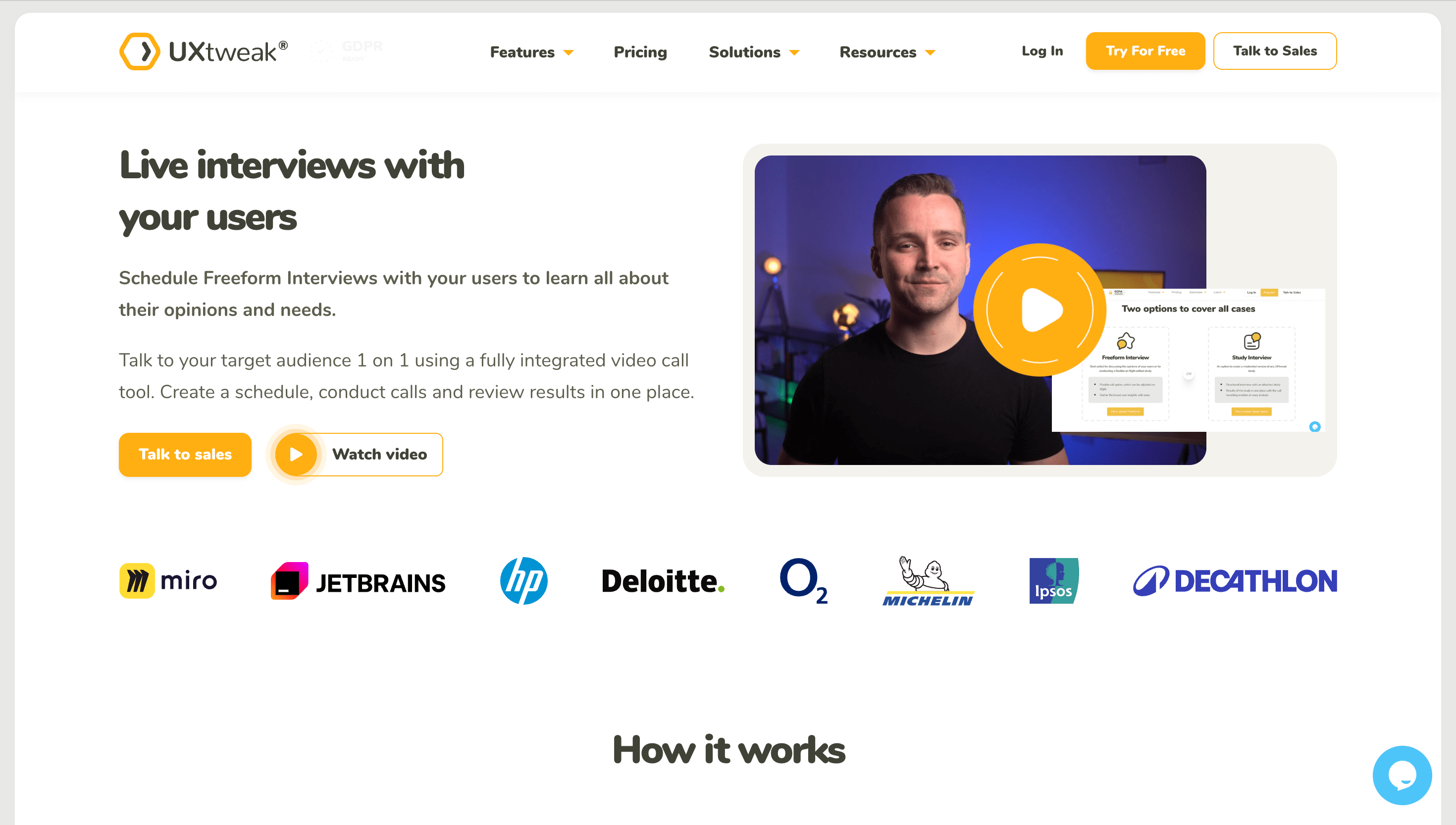Click the small play icon beside Watch video
Screen dimensions: 1456x825
point(296,455)
